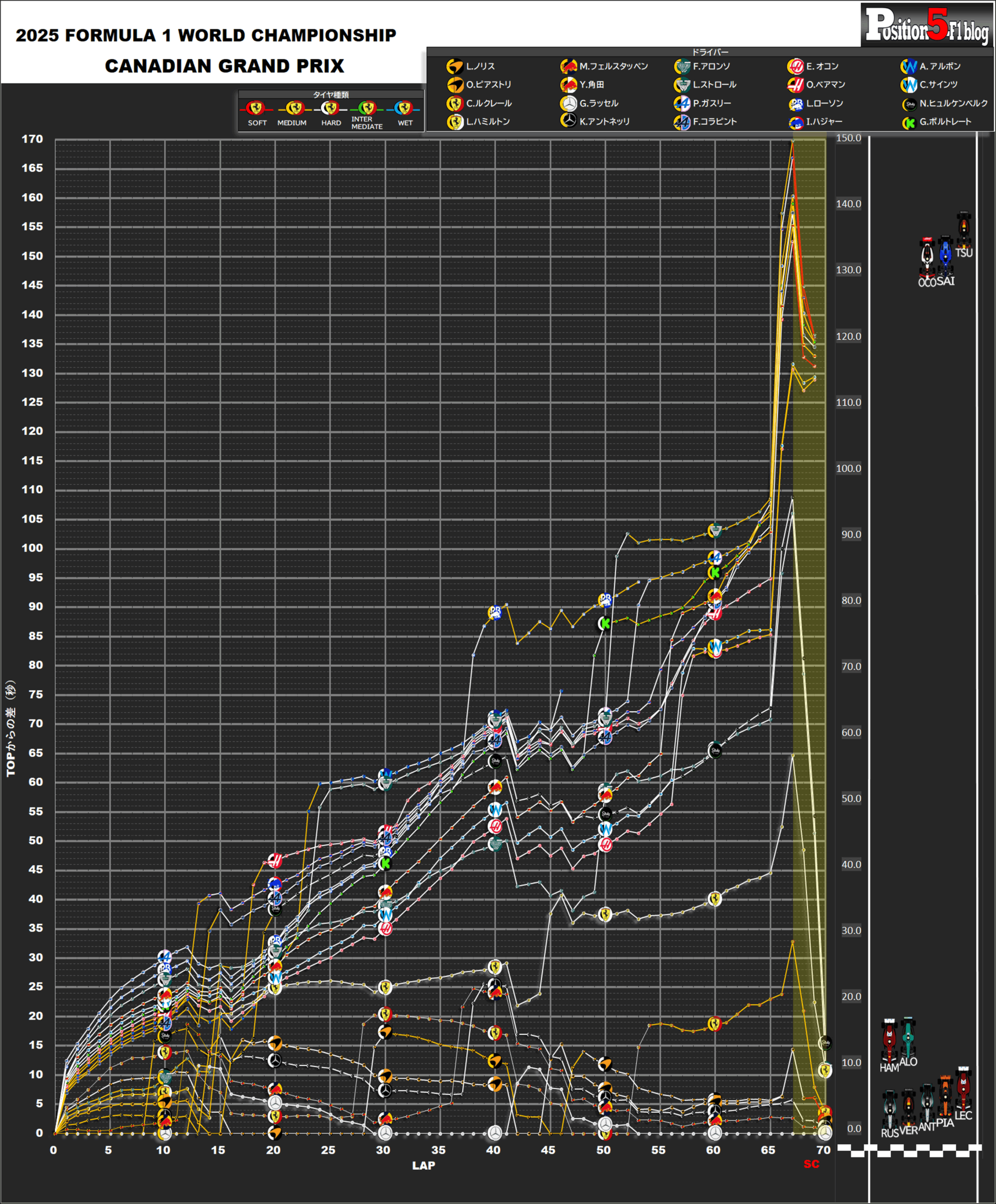
Task: Click the Aston Martin icon beside F.アロンソ
Action: [682, 66]
